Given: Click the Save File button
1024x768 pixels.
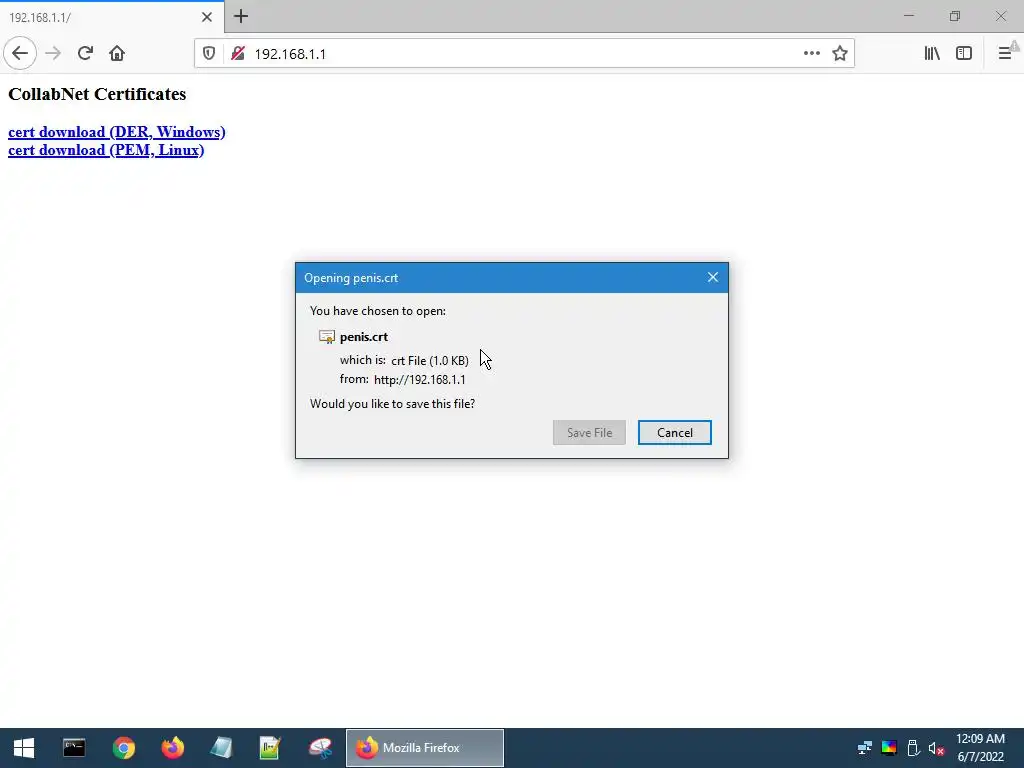Looking at the screenshot, I should pos(589,432).
